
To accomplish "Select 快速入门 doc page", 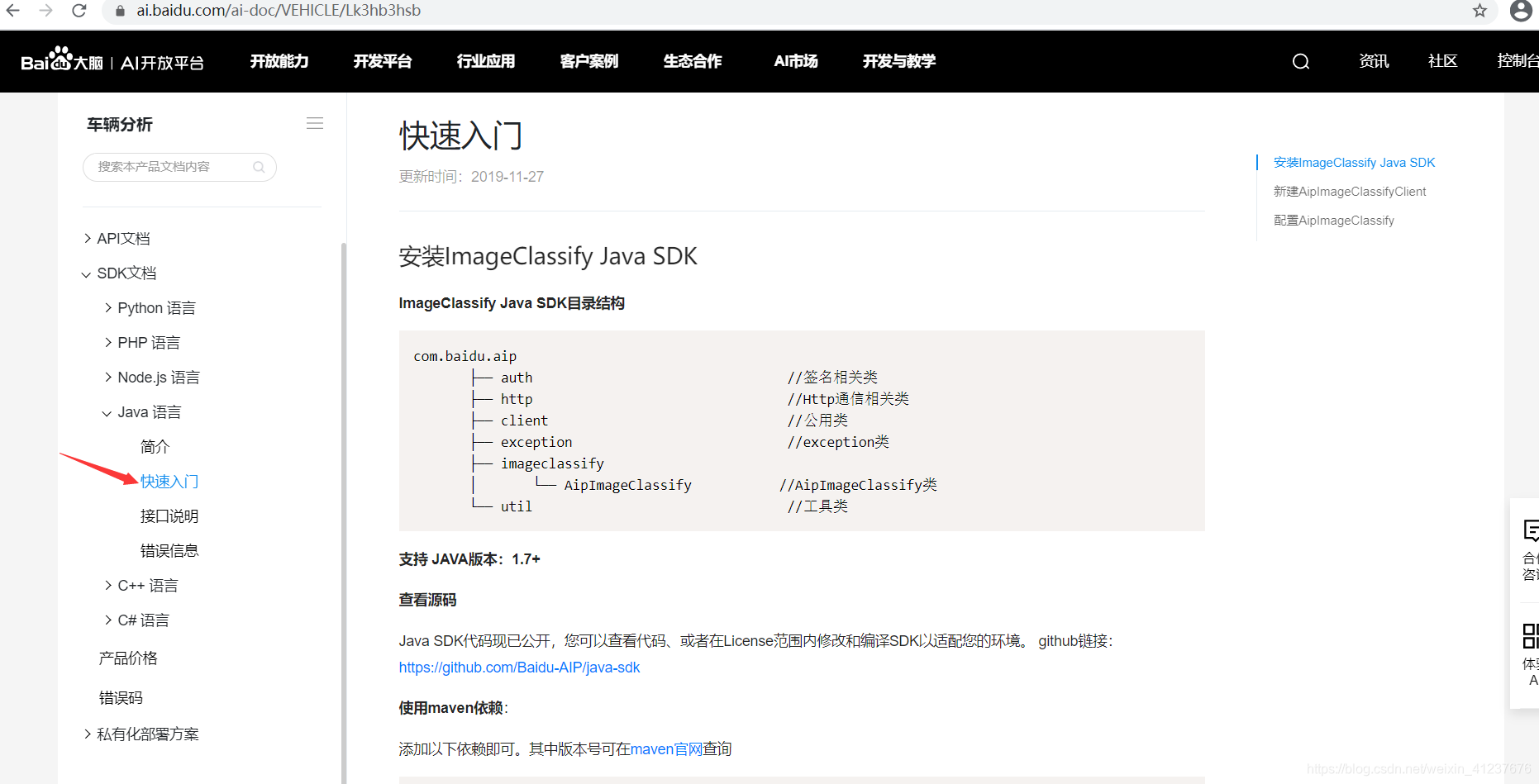I will [169, 482].
